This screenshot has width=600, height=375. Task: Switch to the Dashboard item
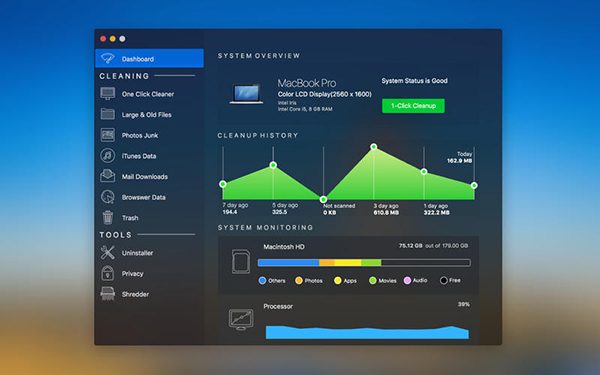click(x=149, y=59)
